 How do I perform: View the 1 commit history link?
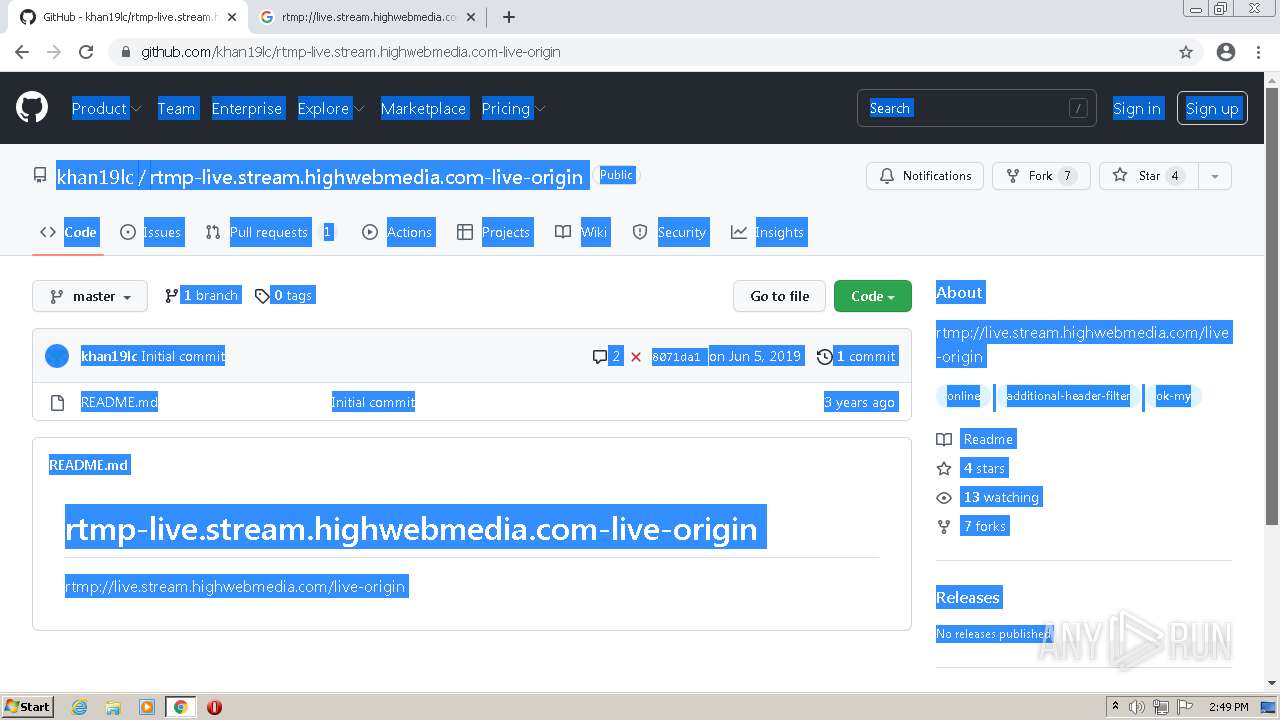857,356
